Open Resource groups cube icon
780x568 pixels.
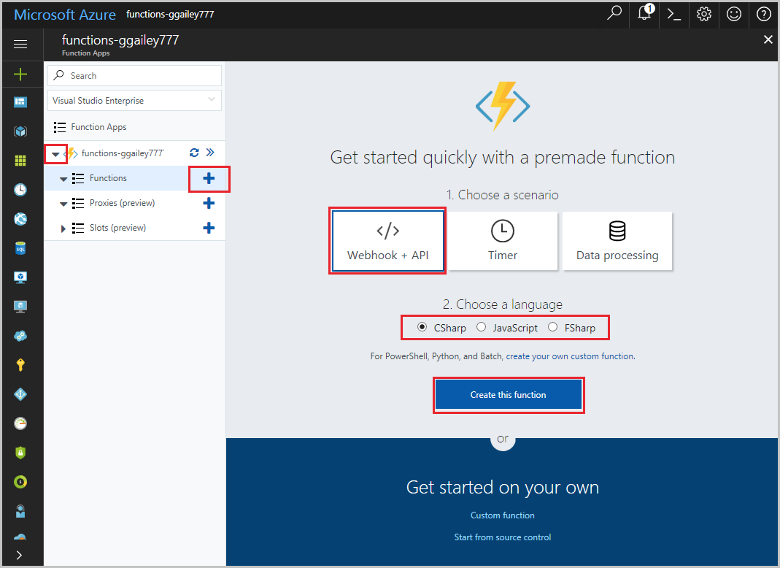pyautogui.click(x=20, y=131)
